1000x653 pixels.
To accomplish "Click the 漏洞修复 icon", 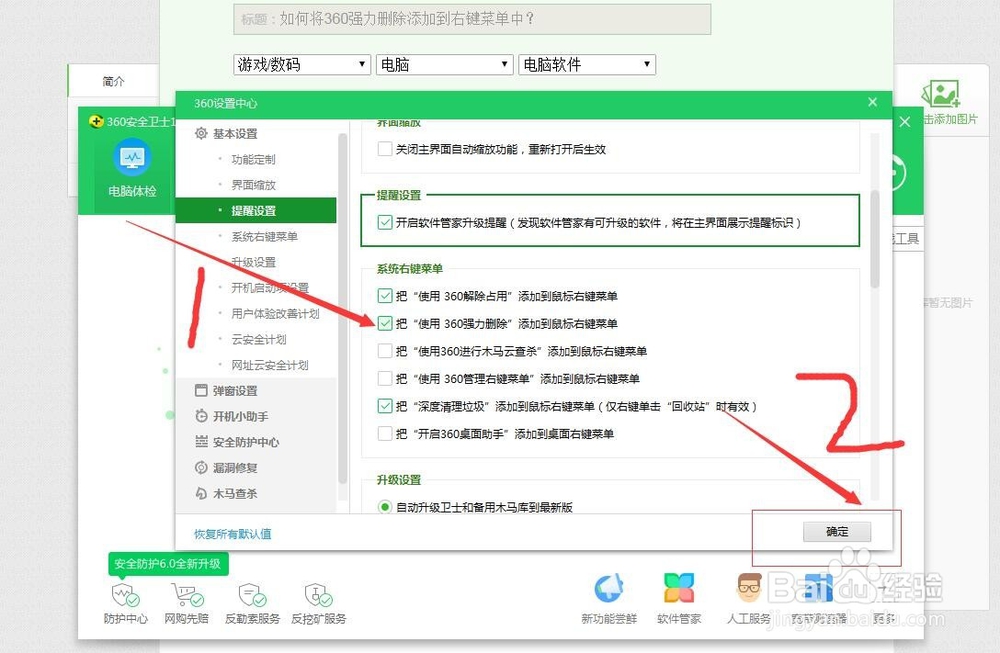I will 201,467.
